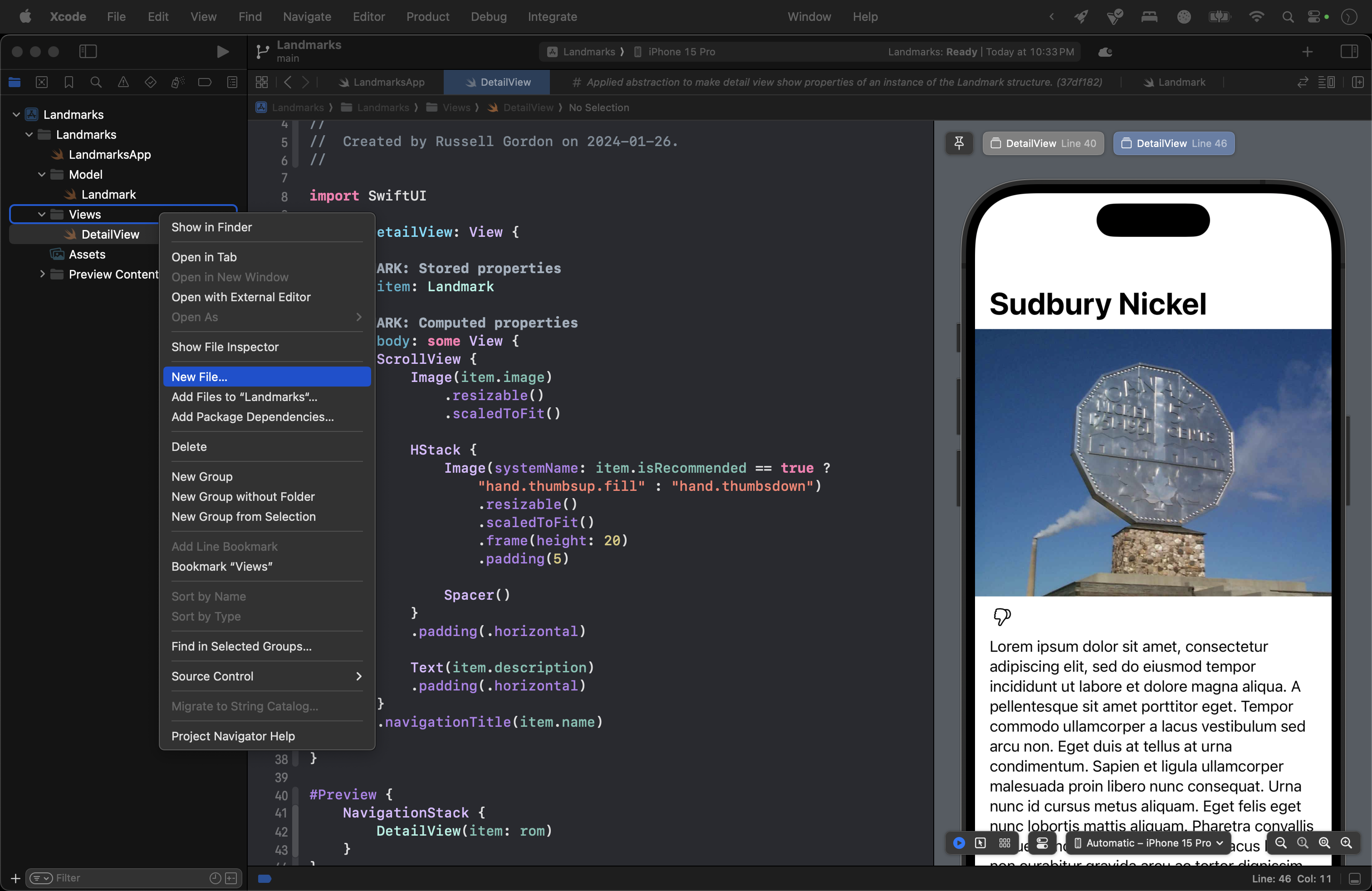Jump to DetailView Line 40
This screenshot has height=891, width=1372.
[1044, 143]
